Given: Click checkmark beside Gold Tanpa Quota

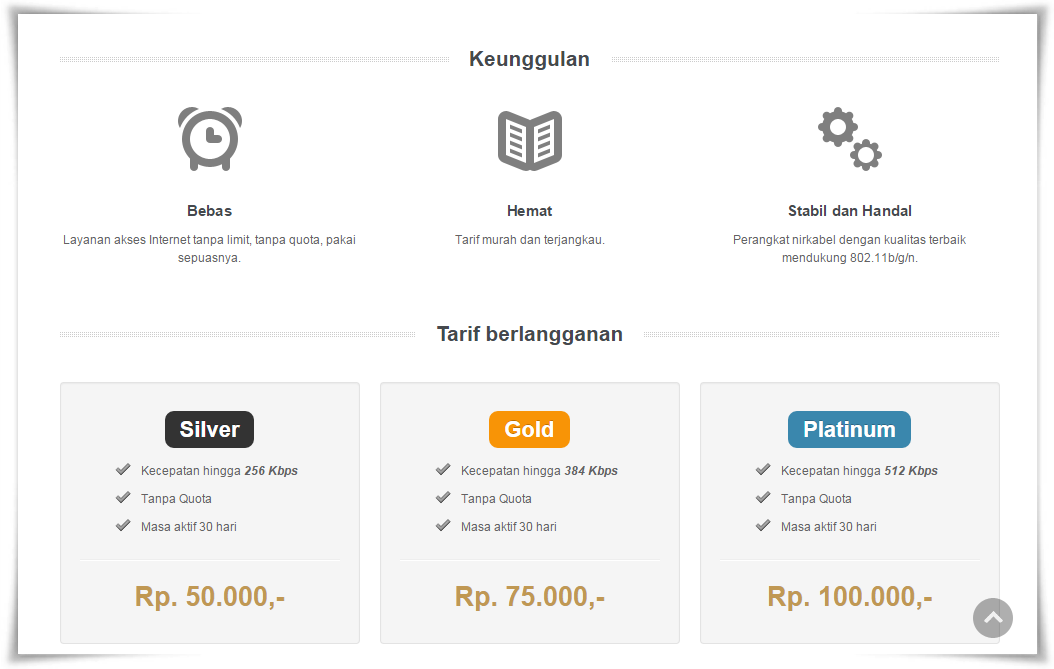Looking at the screenshot, I should coord(443,498).
